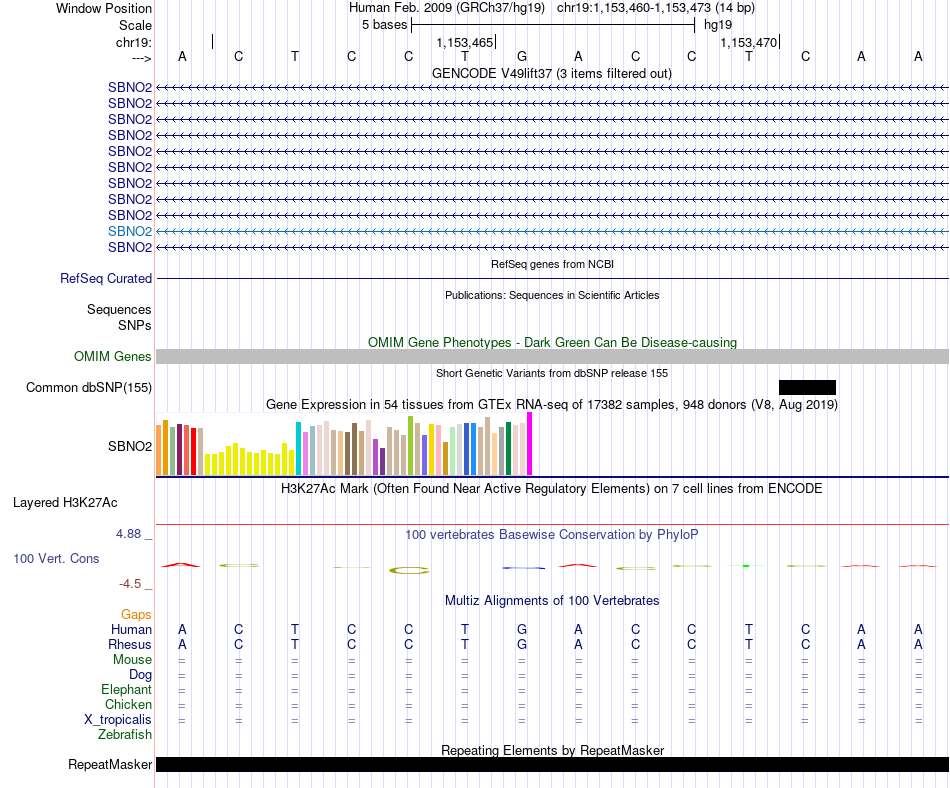The width and height of the screenshot is (950, 788).
Task: Click the X_tropicalis species label
Action: tap(118, 720)
